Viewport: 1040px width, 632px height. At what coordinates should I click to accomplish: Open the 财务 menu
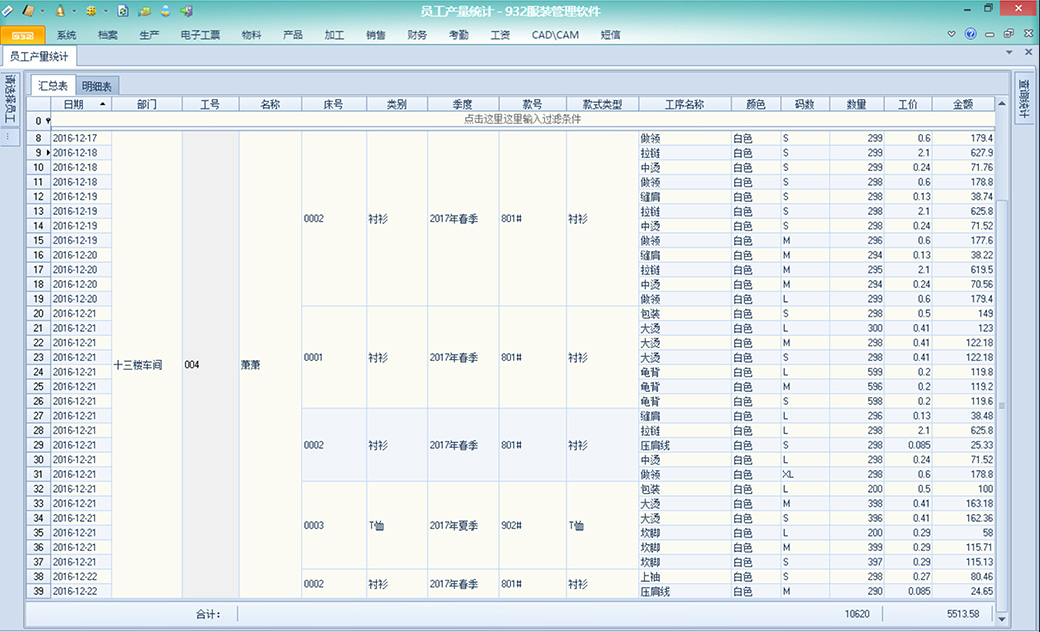click(x=417, y=35)
